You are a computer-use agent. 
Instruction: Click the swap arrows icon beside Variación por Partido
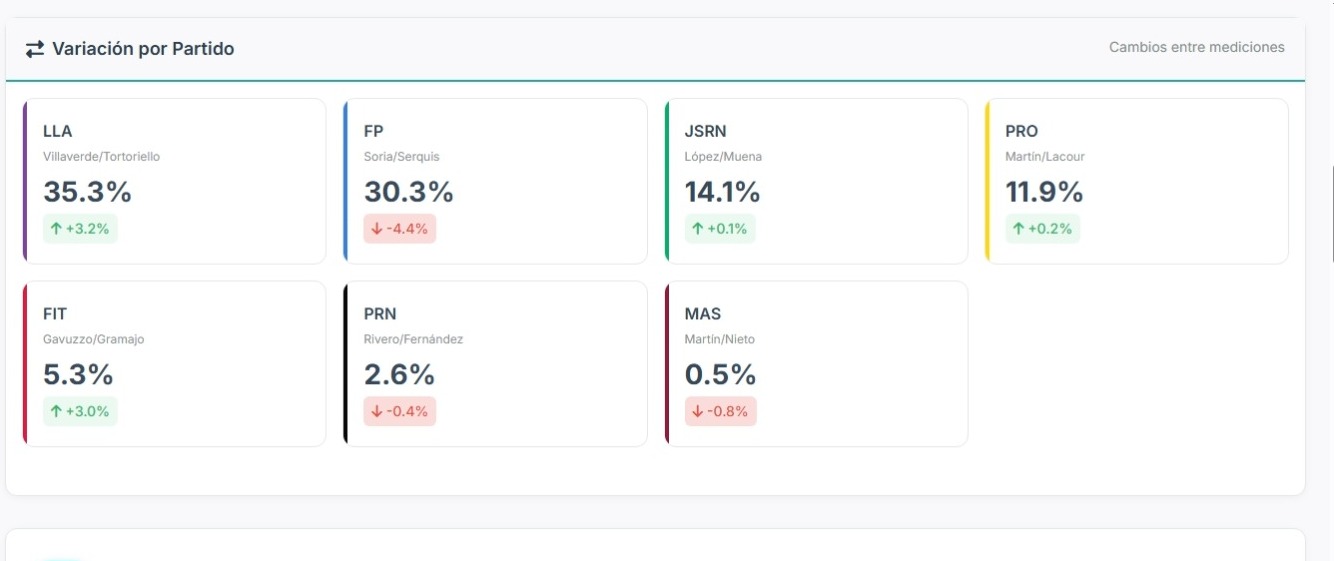pyautogui.click(x=35, y=49)
